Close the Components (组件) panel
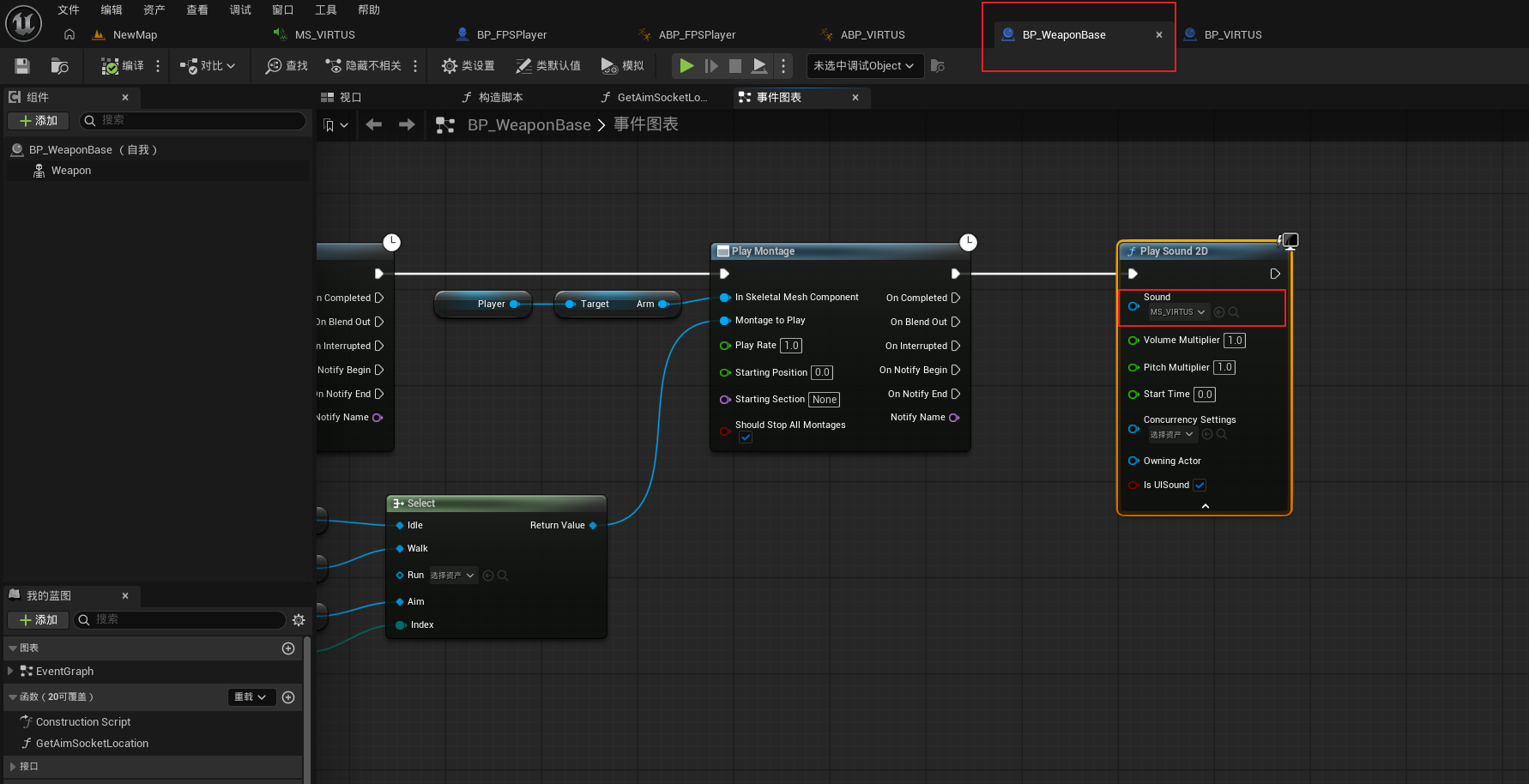1529x784 pixels. pyautogui.click(x=125, y=98)
